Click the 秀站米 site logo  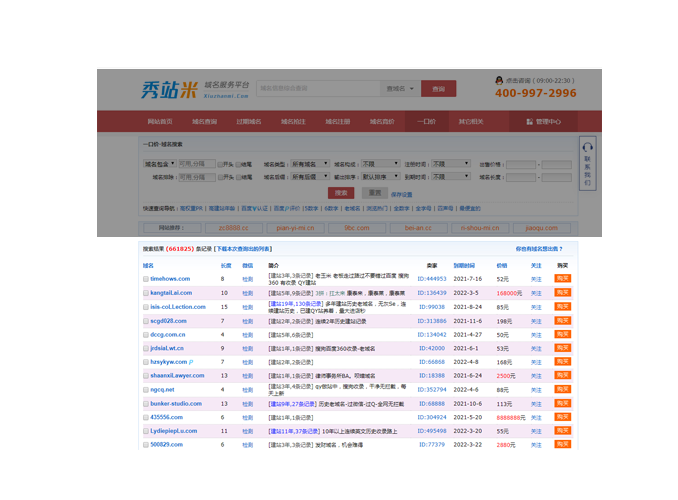pos(170,90)
